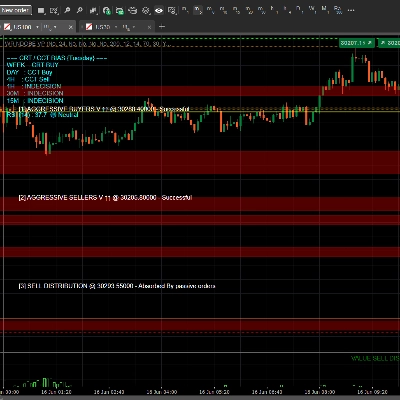Image resolution: width=400 pixels, height=400 pixels.
Task: Click the SELL DISTRIBUTION chart label
Action: tap(117, 286)
